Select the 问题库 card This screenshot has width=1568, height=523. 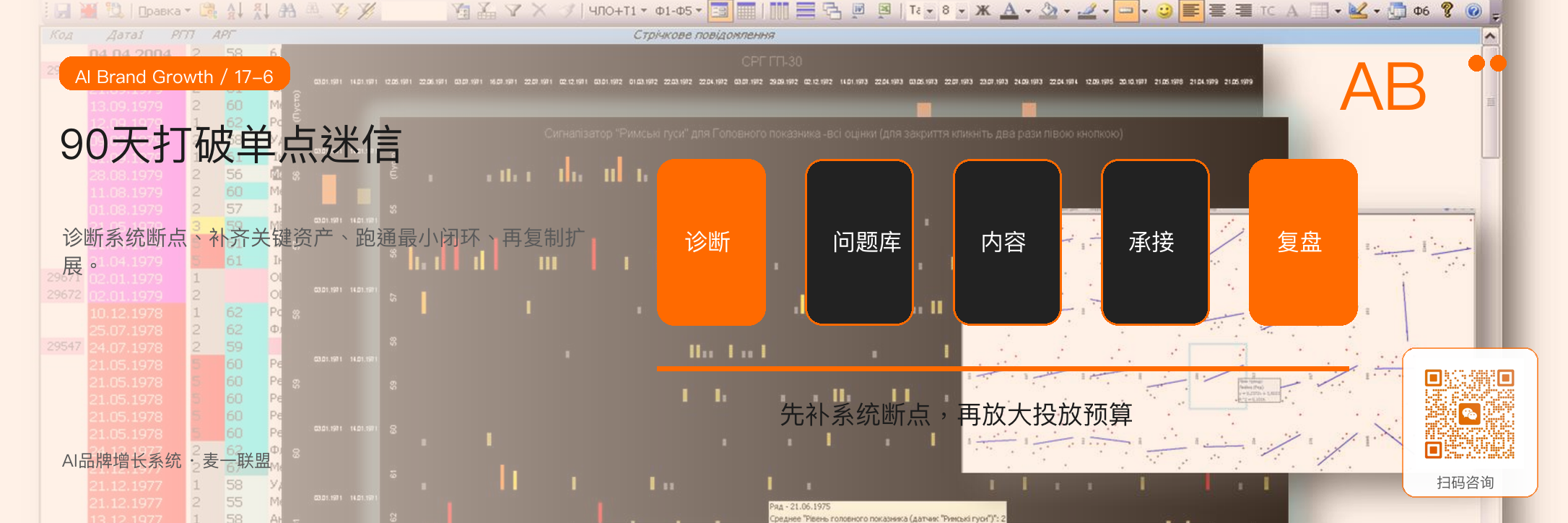coord(859,242)
